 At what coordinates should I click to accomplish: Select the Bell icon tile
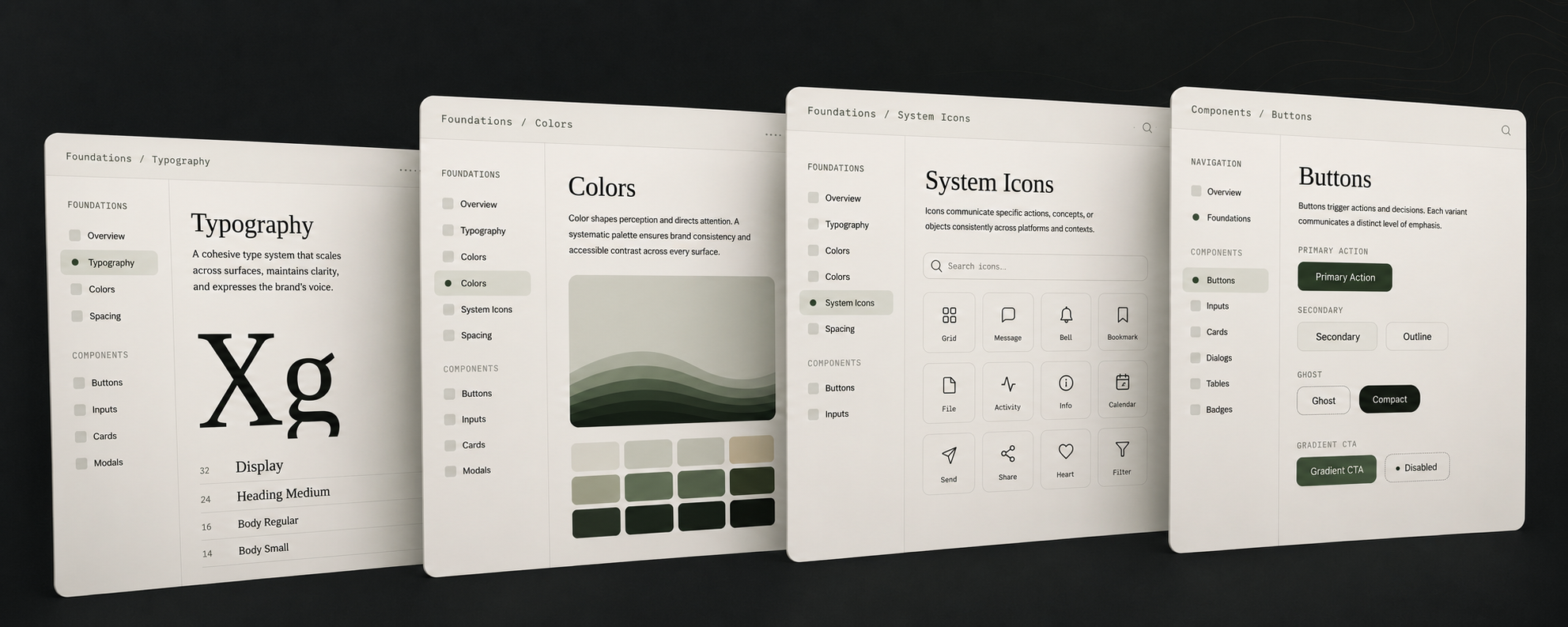pos(1066,321)
